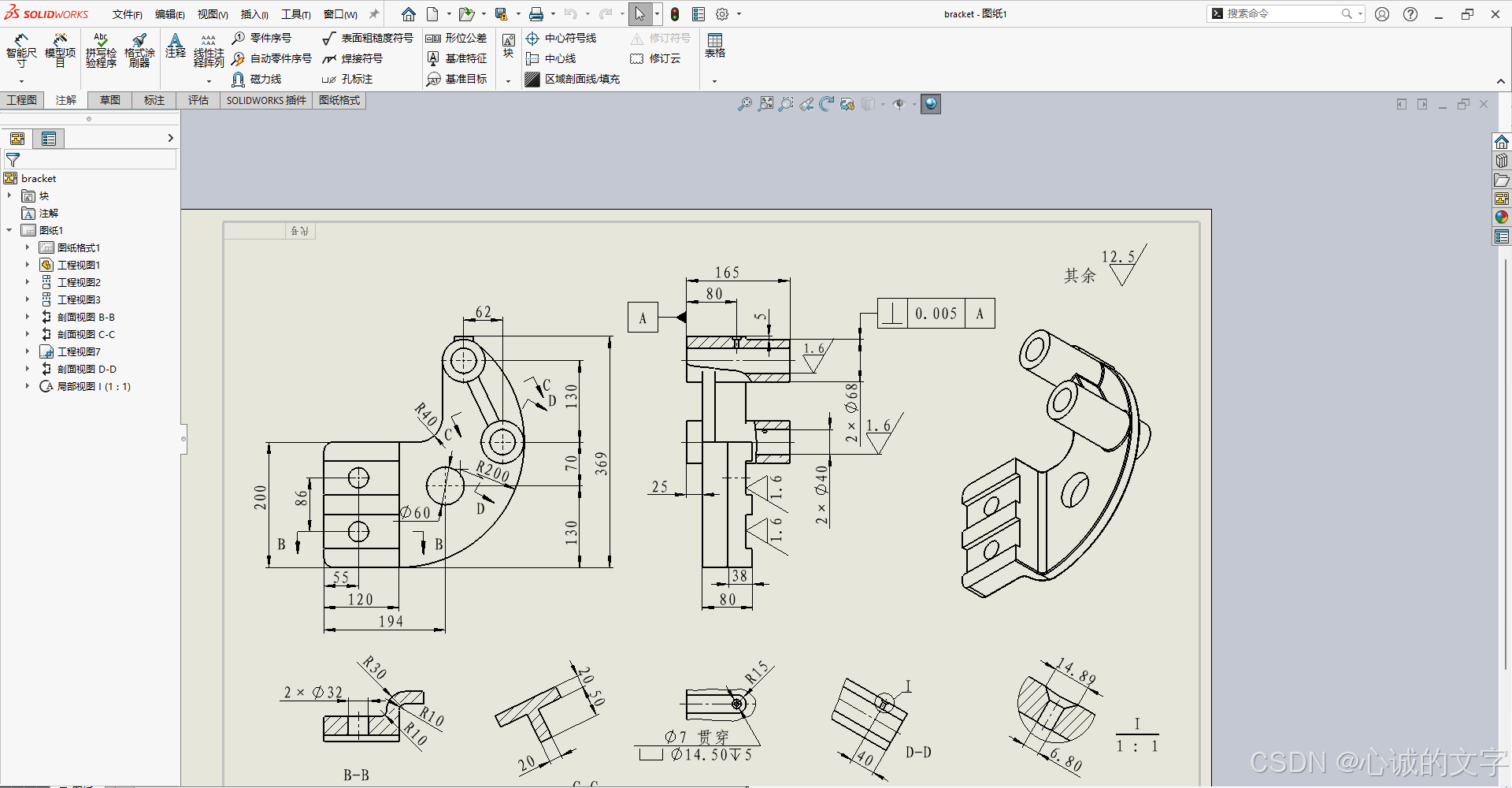Switch to the 草图 tab
The height and width of the screenshot is (788, 1512).
tap(110, 100)
